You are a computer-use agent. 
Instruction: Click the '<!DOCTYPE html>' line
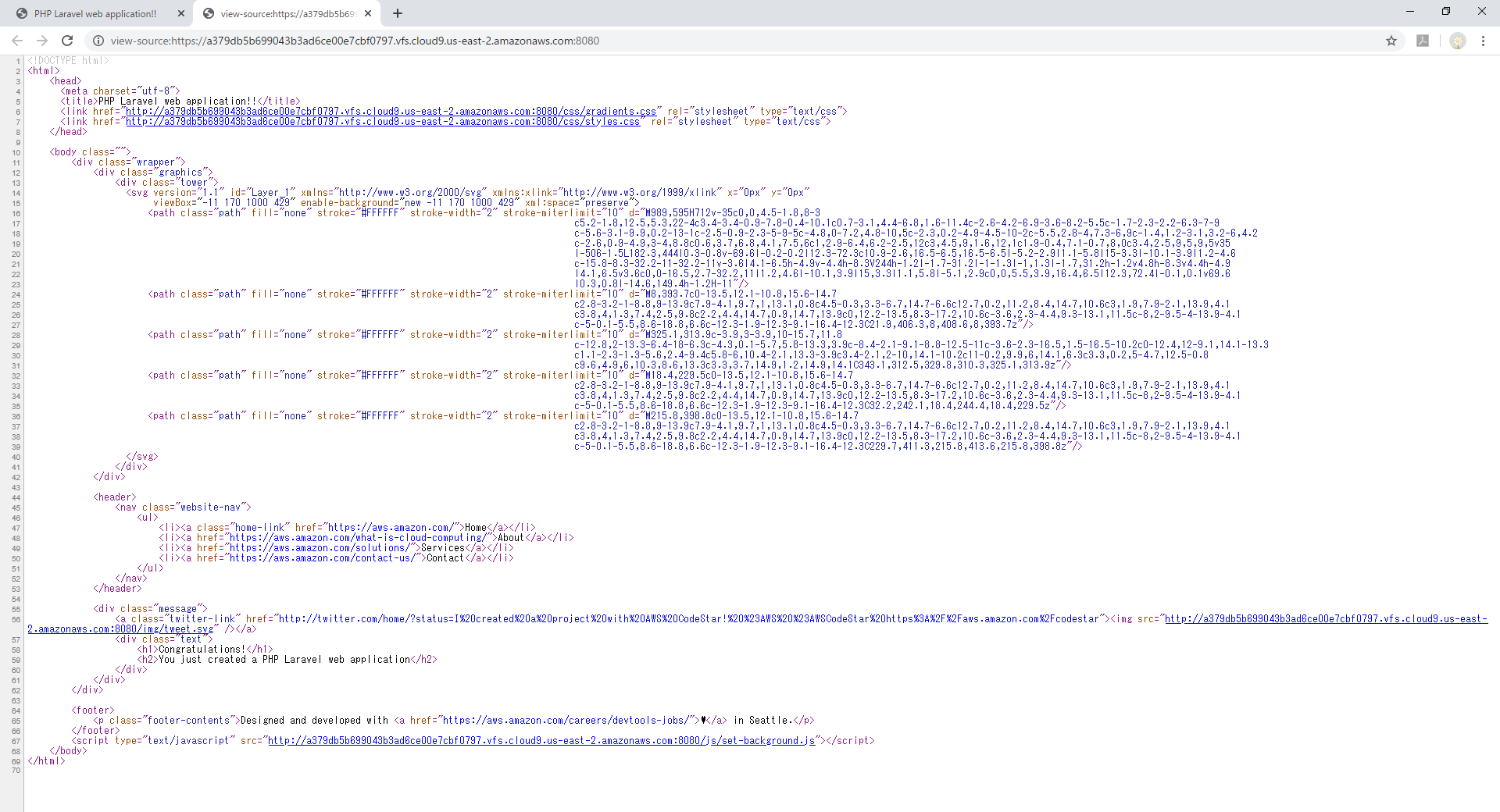[69, 61]
